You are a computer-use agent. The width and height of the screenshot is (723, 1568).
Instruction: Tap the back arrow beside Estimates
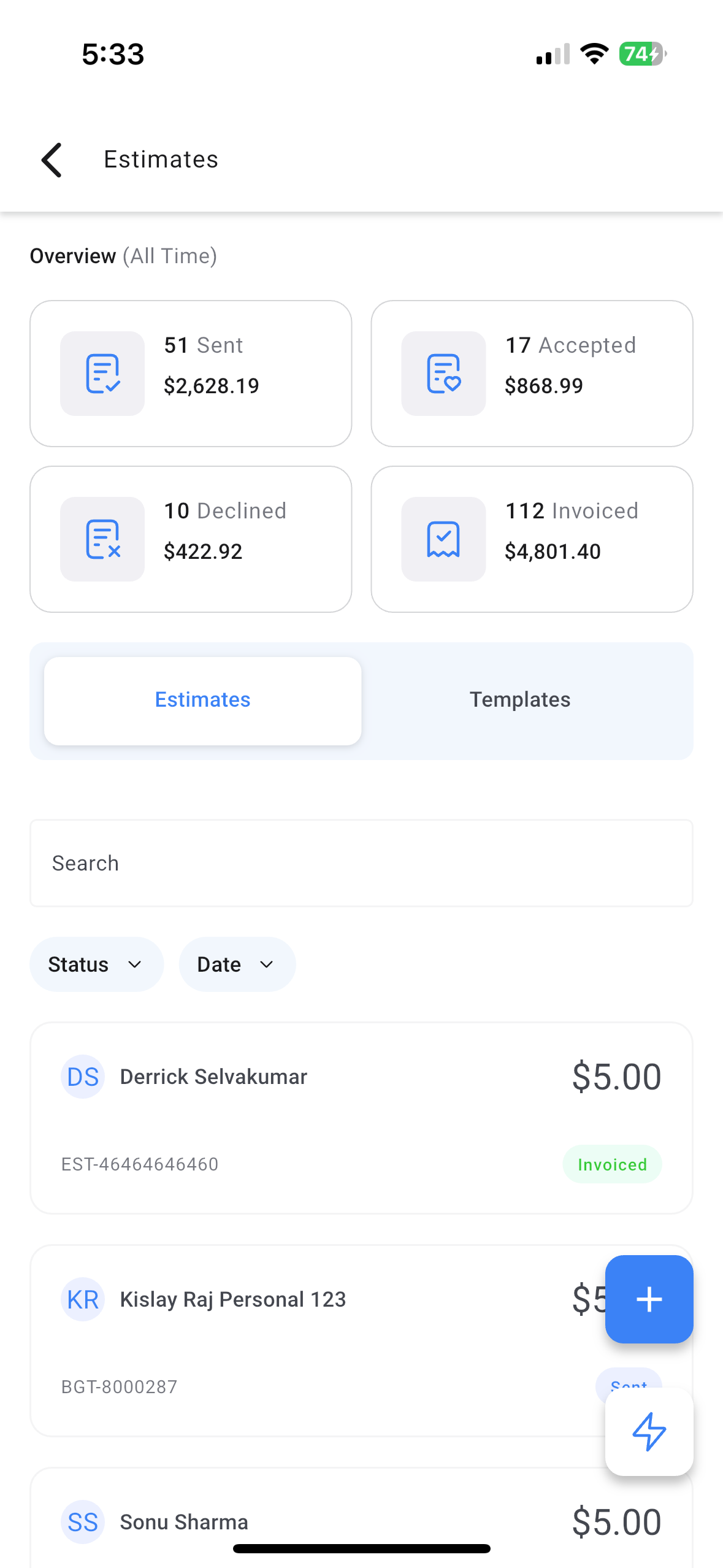52,160
